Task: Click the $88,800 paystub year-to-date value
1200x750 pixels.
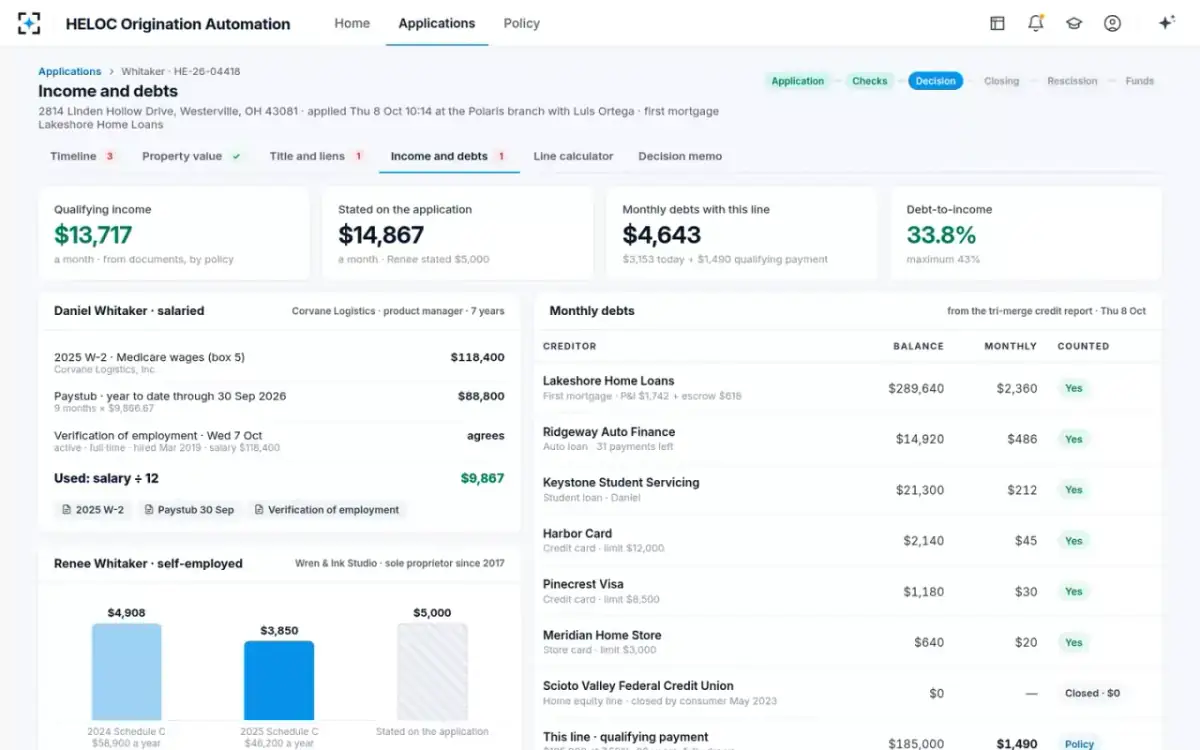Action: pos(482,396)
